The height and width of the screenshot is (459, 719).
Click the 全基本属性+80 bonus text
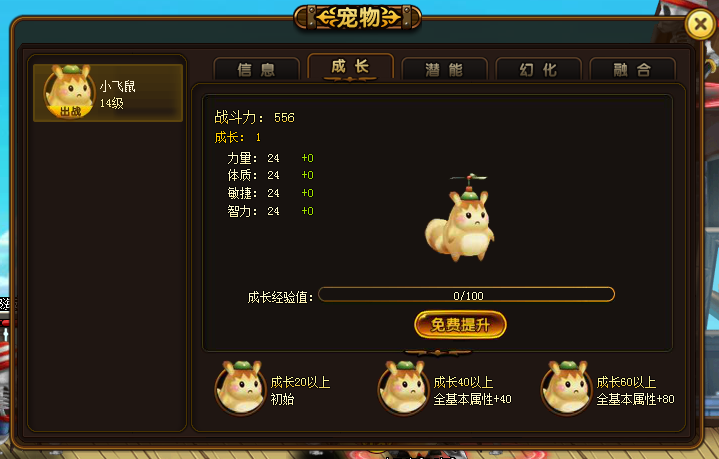(x=636, y=399)
